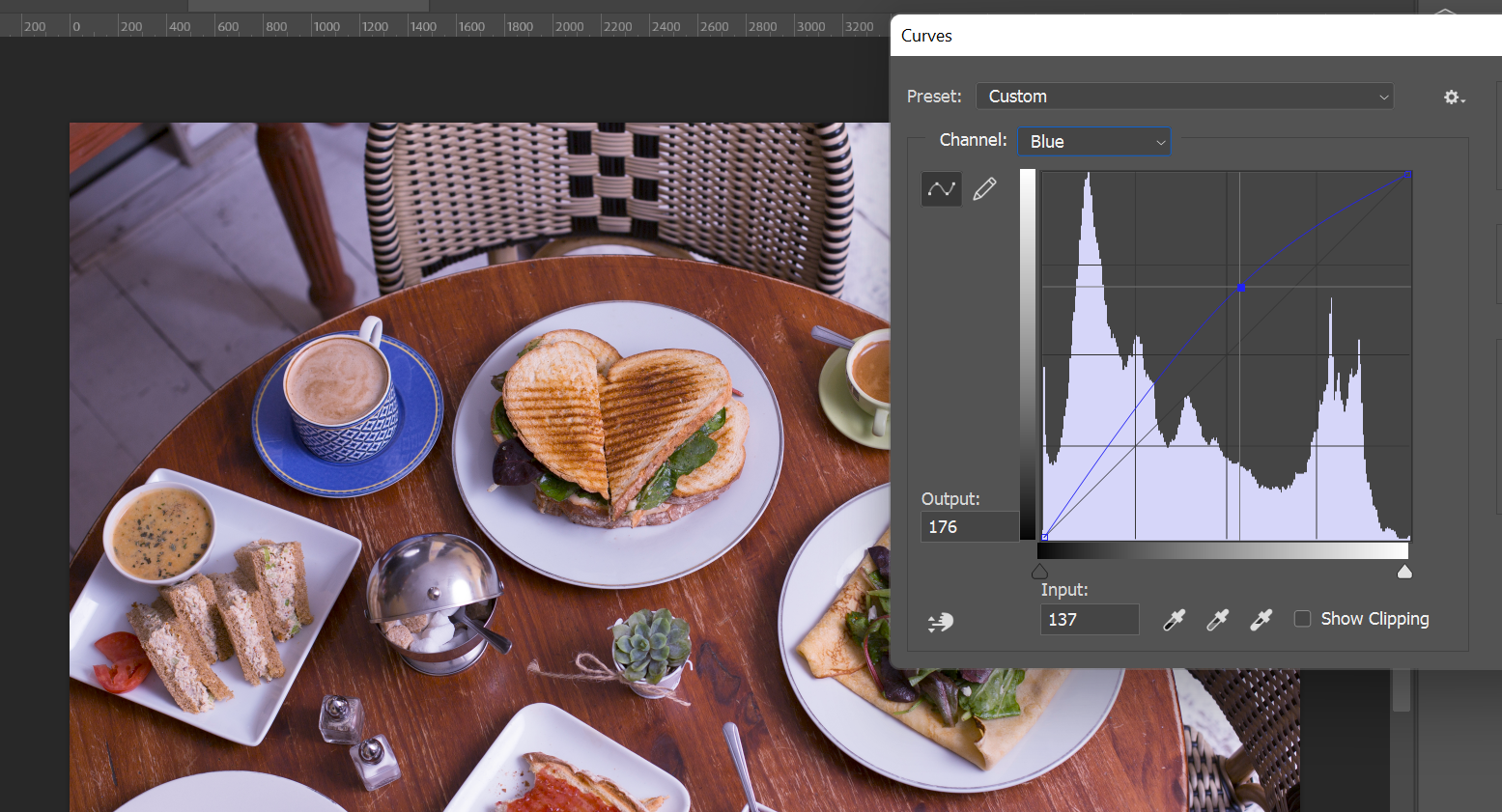This screenshot has width=1502, height=812.
Task: Click the 'Channel:' label
Action: (973, 140)
